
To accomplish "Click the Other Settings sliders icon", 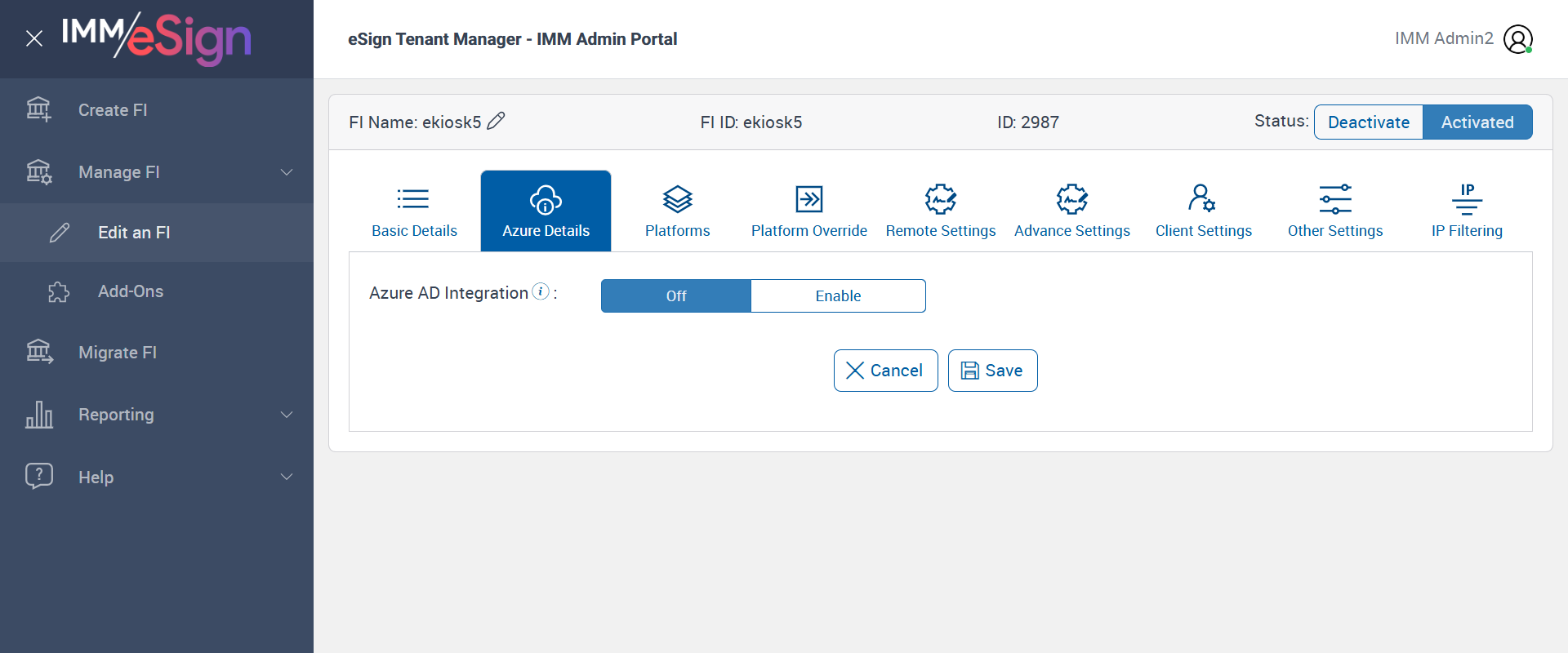I will pyautogui.click(x=1335, y=198).
